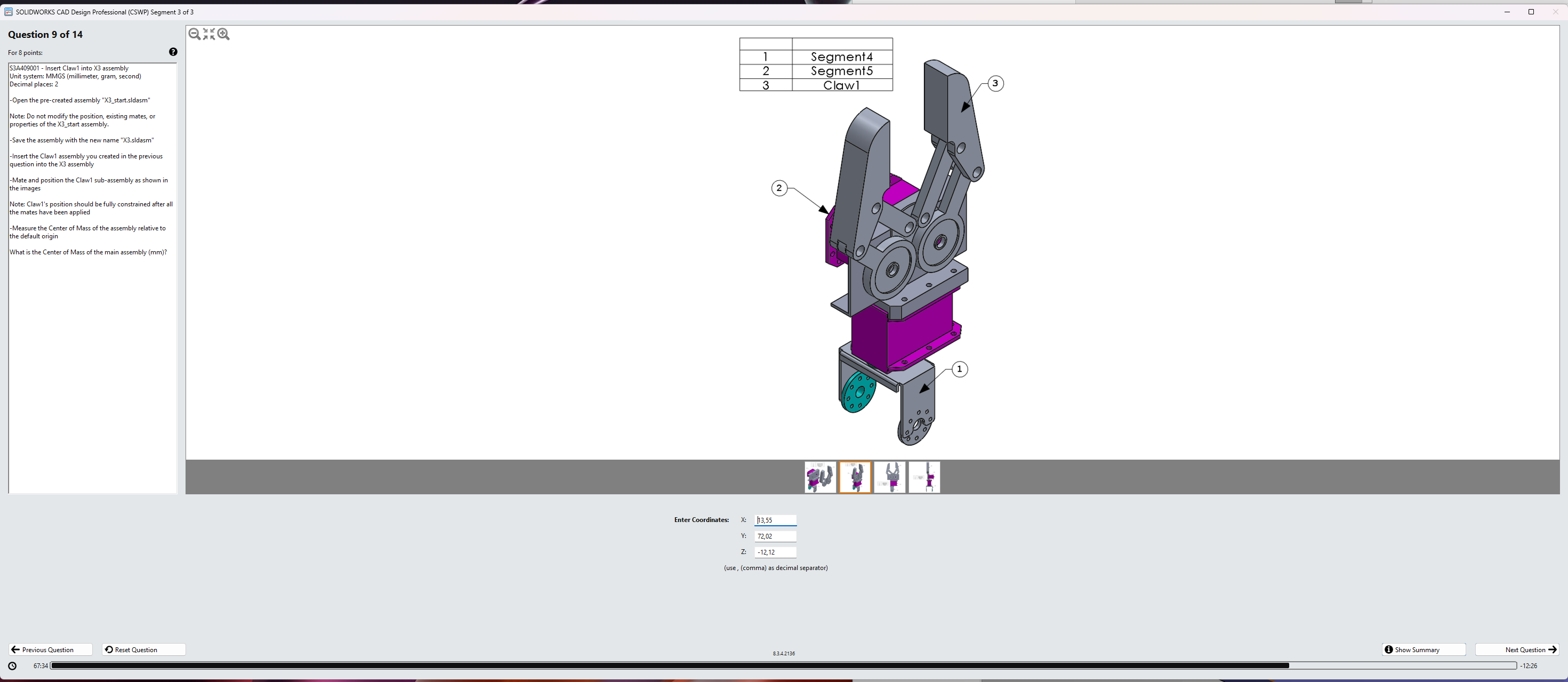The image size is (1568, 682).
Task: Click the clock timer icon
Action: [12, 666]
